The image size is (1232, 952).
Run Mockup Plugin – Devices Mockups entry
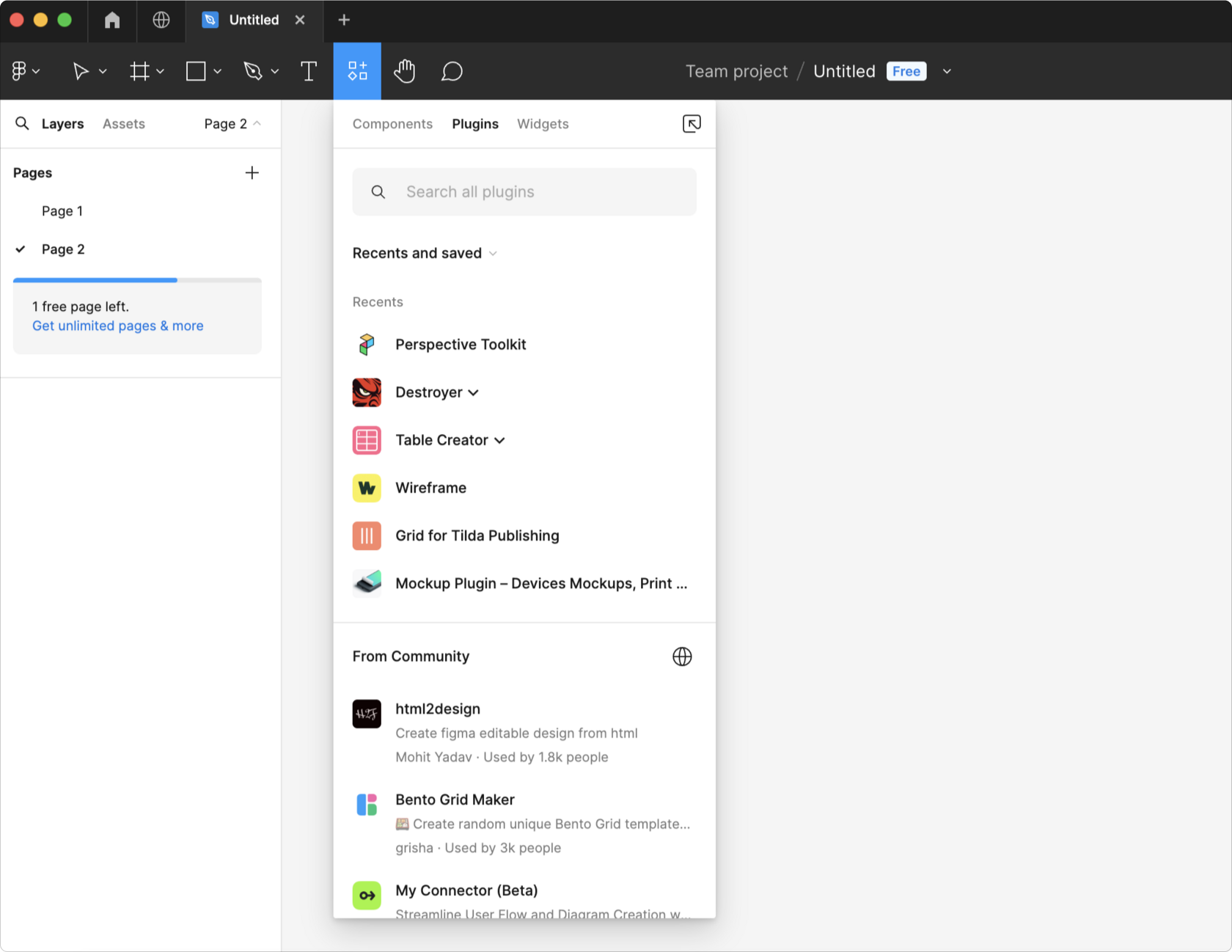click(541, 583)
